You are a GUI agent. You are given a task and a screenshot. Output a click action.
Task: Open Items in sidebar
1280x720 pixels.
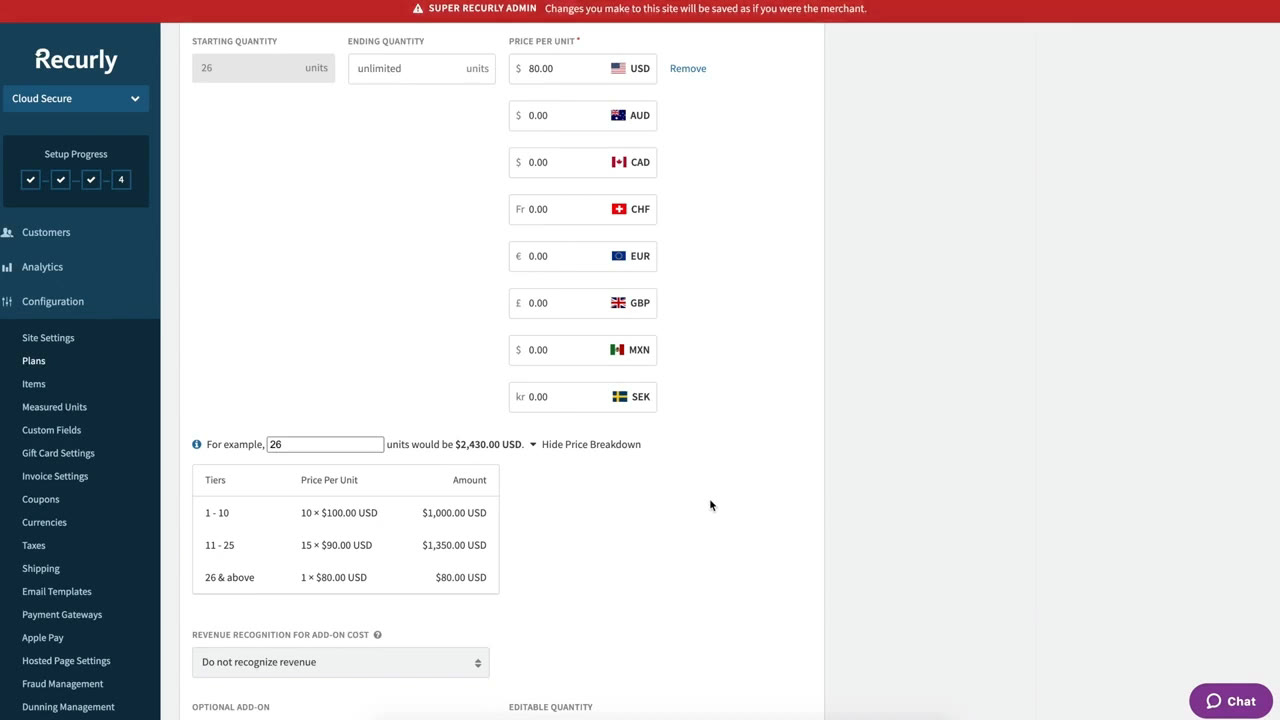[x=34, y=384]
